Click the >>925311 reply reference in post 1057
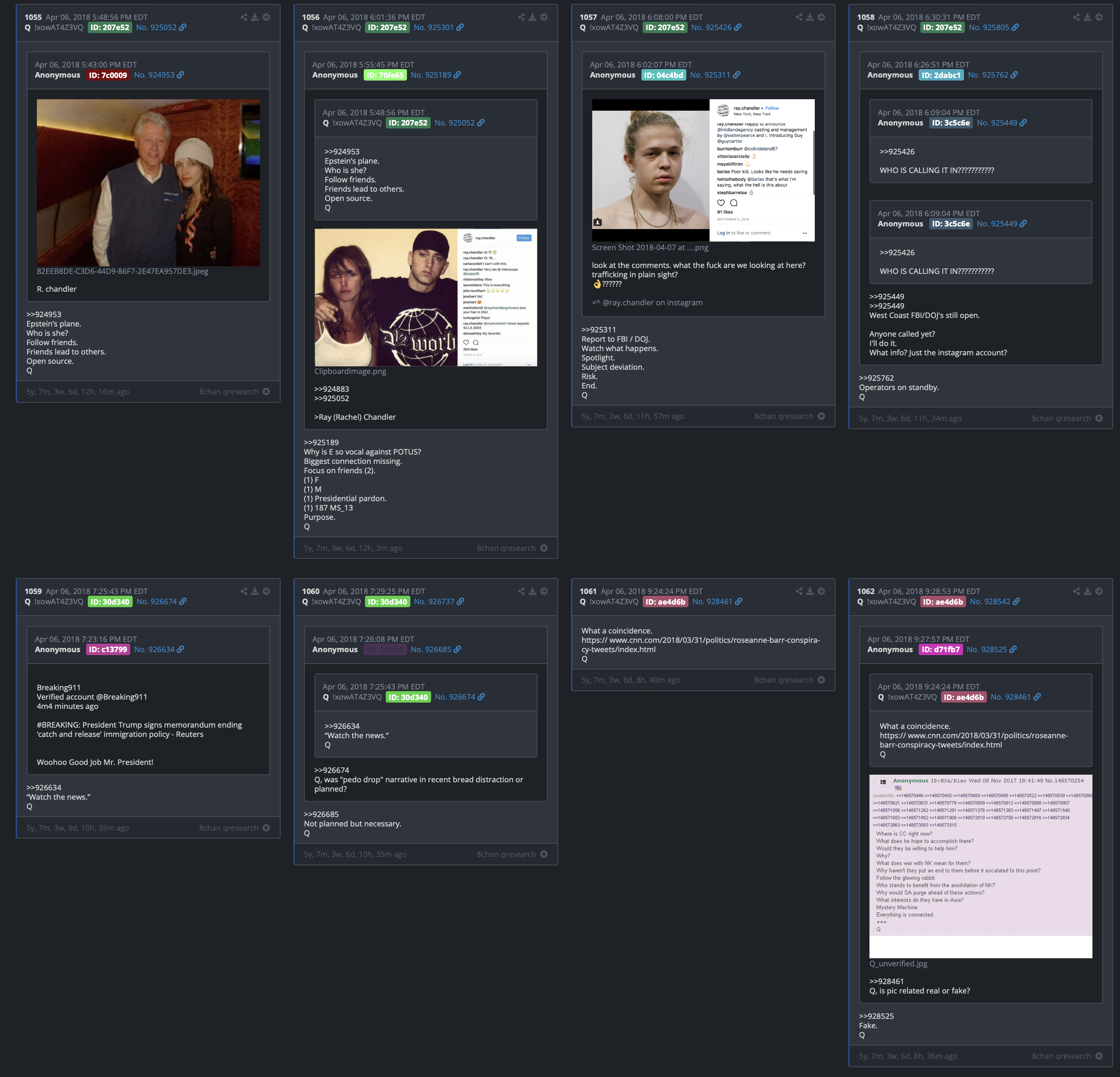1120x1077 pixels. [x=598, y=329]
